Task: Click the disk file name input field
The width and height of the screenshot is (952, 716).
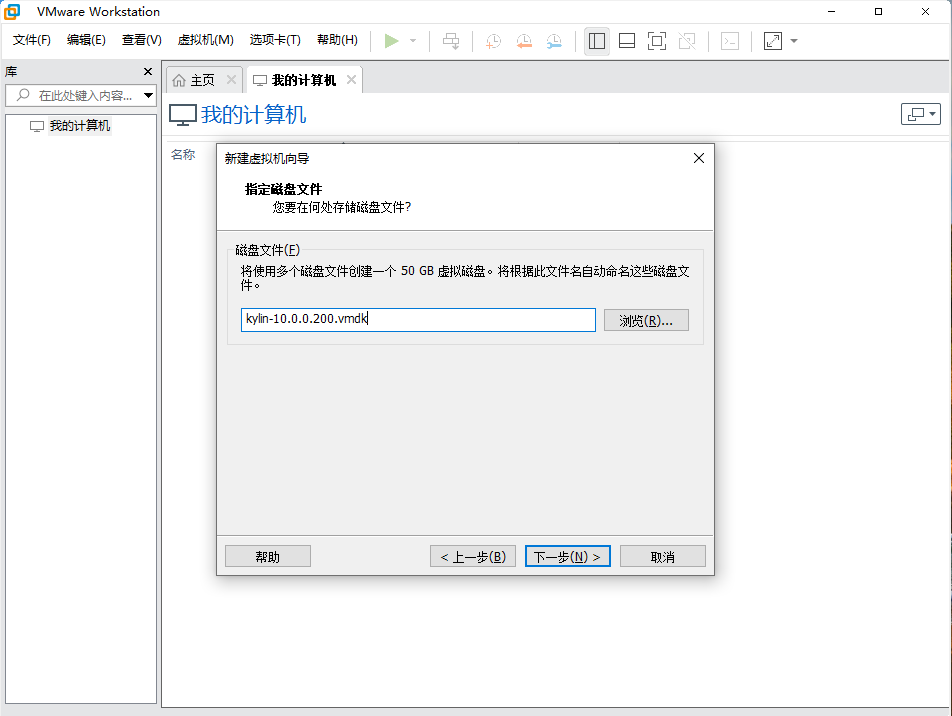Action: point(418,319)
